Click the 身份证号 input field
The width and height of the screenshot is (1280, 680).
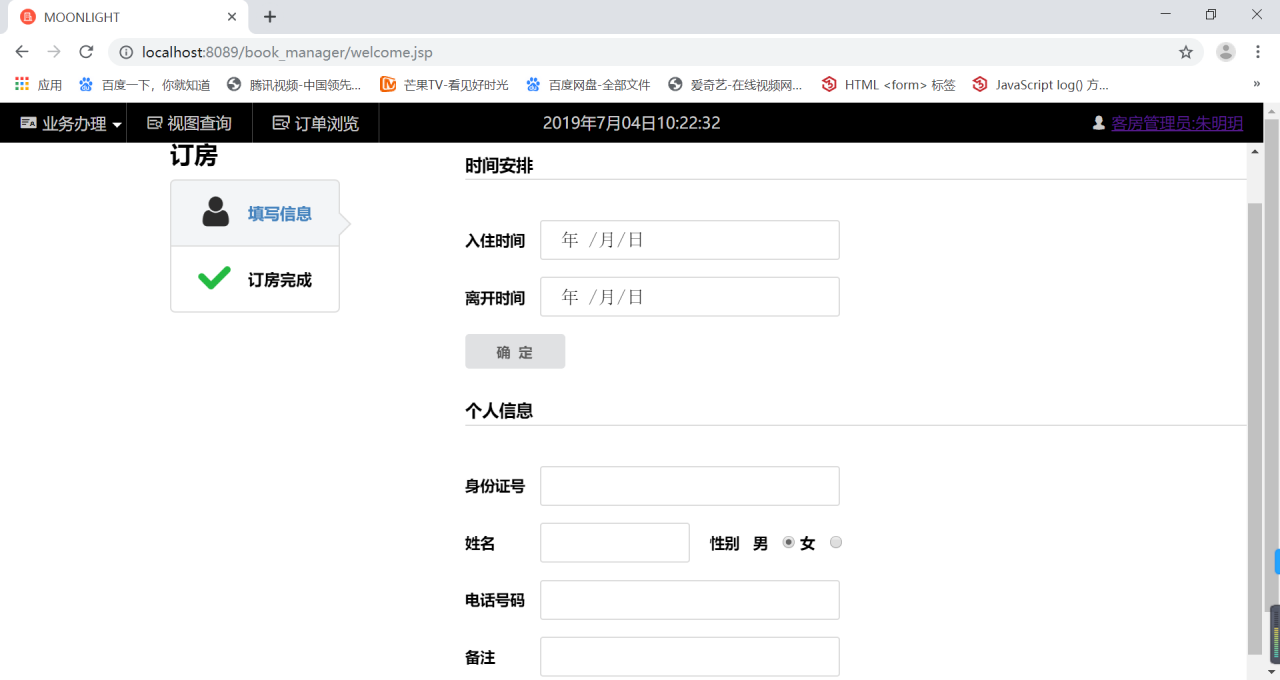(x=690, y=486)
